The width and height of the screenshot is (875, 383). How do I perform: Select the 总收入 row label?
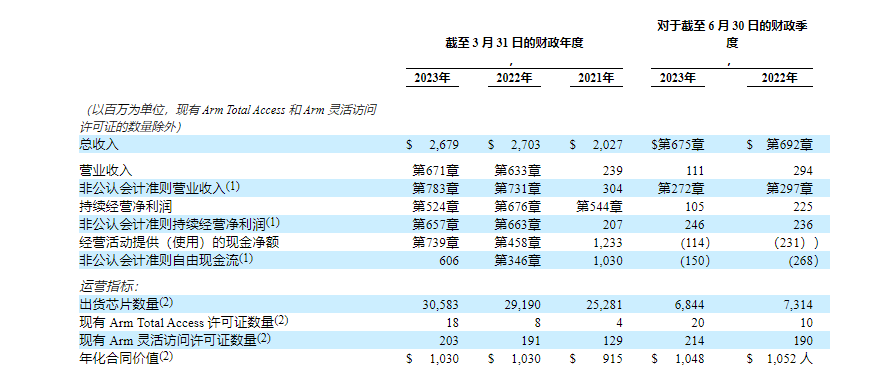coord(99,144)
